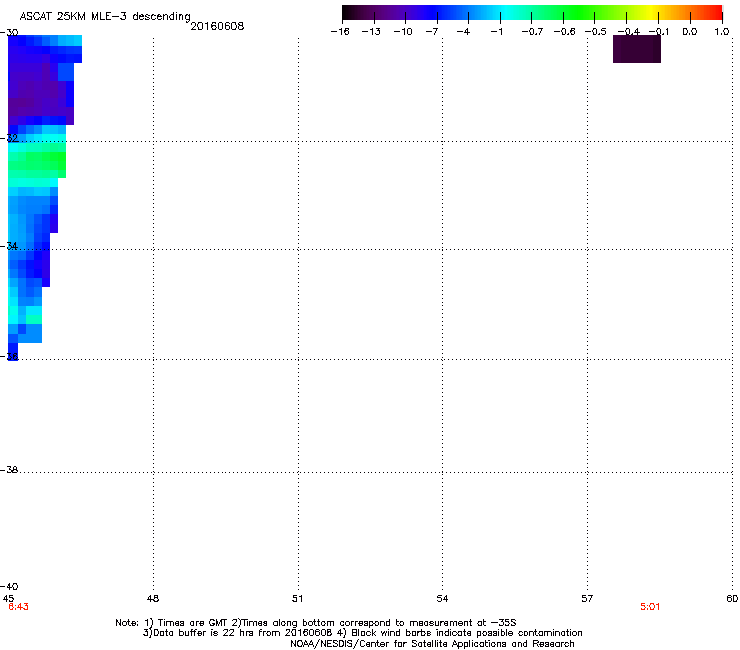The image size is (740, 650).
Task: Click the -40 latitude axis label
Action: pos(9,586)
